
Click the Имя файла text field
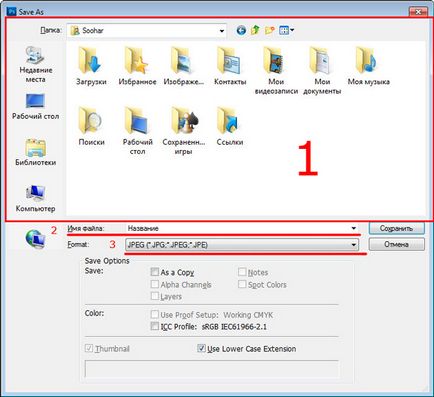[x=242, y=228]
